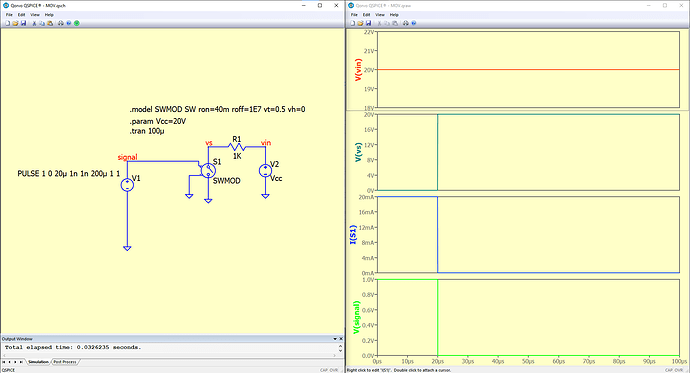The height and width of the screenshot is (373, 690).
Task: Click the .model SWMOD directive text
Action: (217, 110)
